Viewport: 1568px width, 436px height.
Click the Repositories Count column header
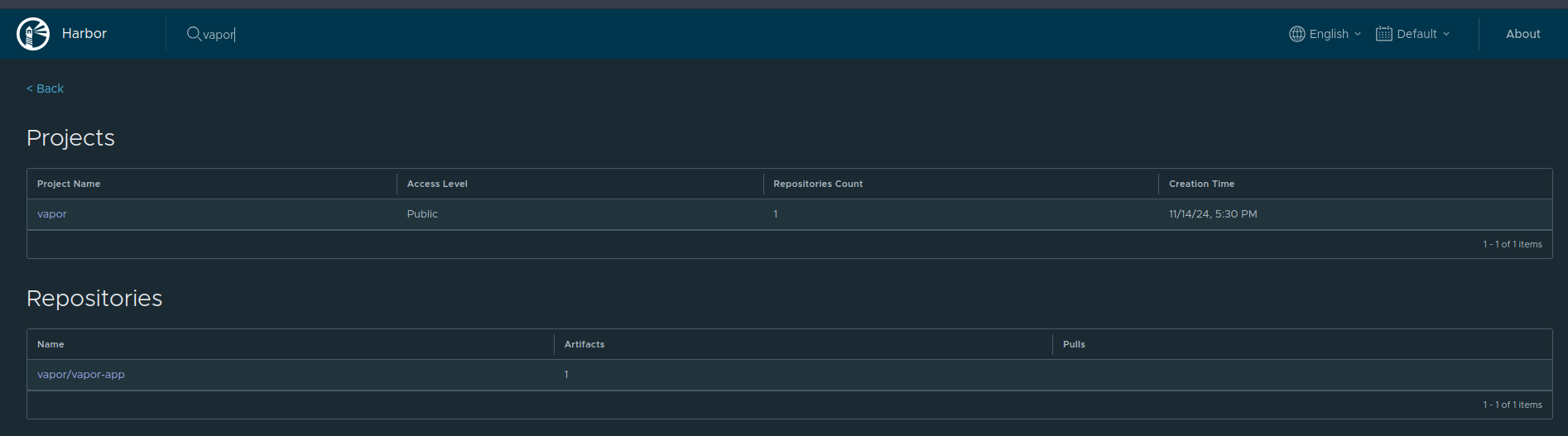[x=818, y=184]
